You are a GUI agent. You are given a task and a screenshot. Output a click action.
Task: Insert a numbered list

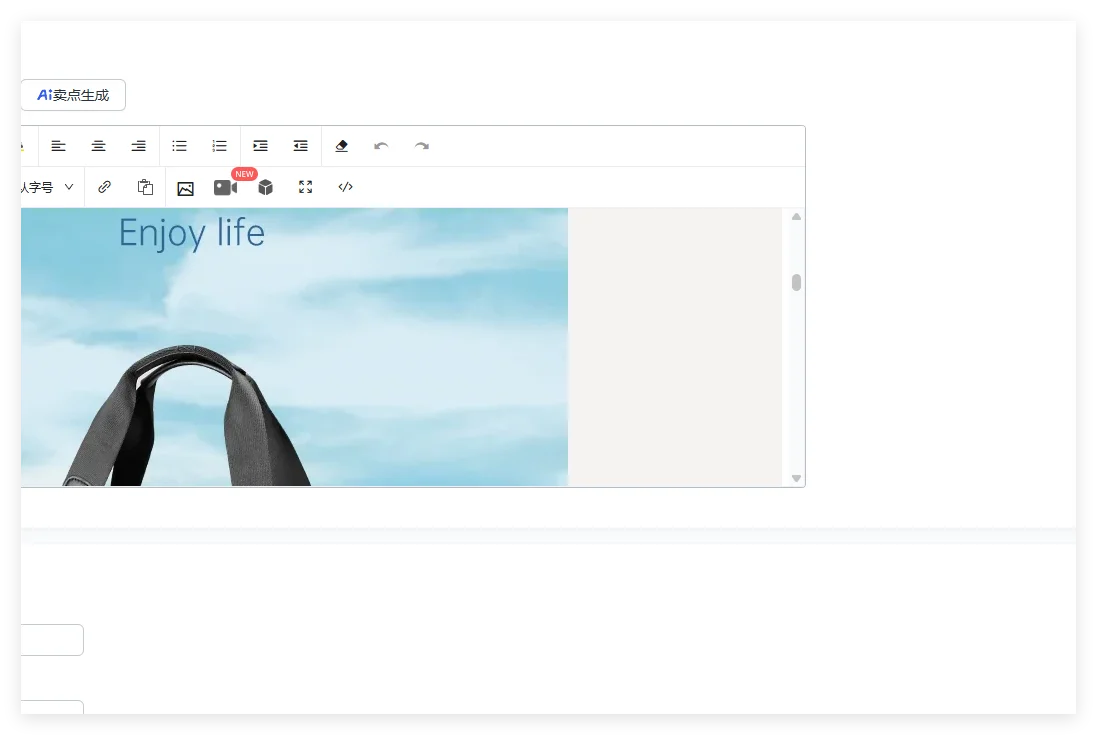pos(220,146)
